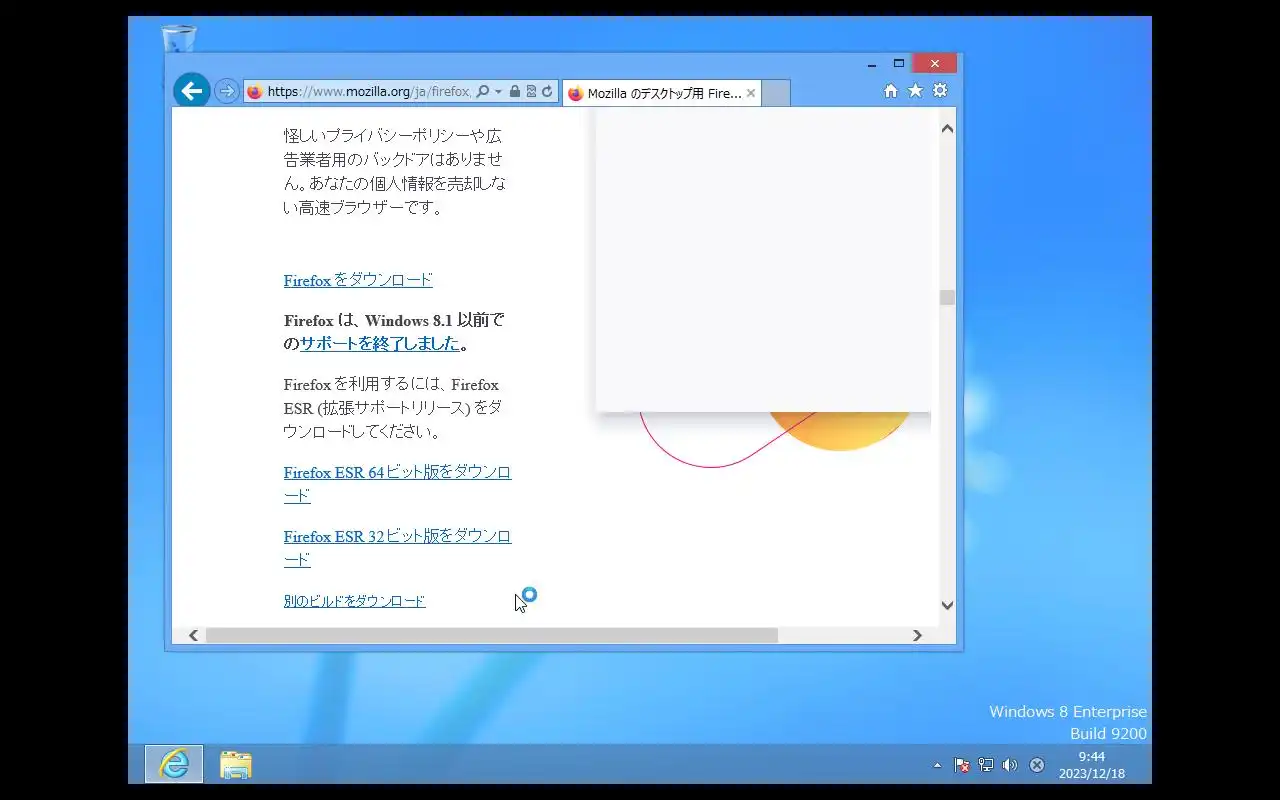Click the circled X tray icon
Image resolution: width=1280 pixels, height=800 pixels.
[x=1037, y=765]
